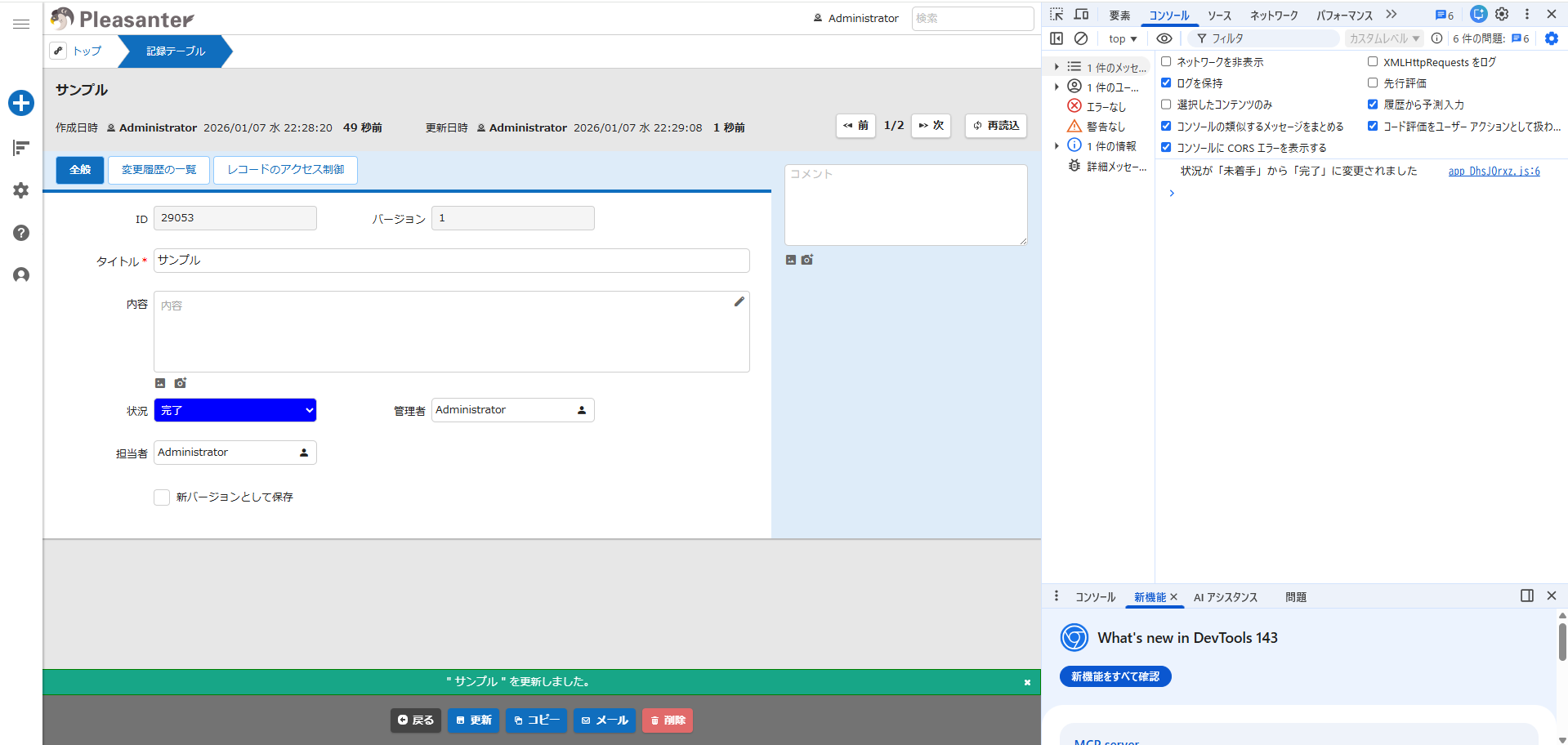Click the タイトル input field
The image size is (1568, 745).
(x=452, y=261)
